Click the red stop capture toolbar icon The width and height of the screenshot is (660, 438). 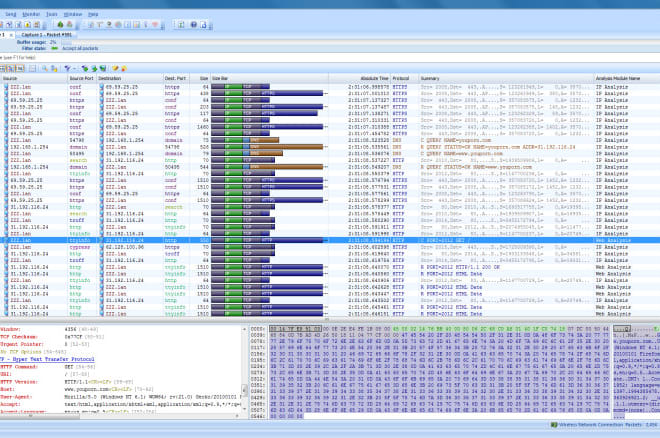tap(69, 25)
